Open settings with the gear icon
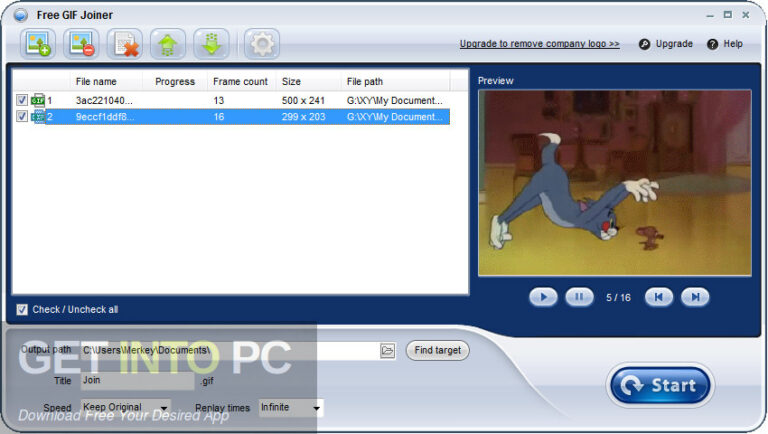 (262, 44)
